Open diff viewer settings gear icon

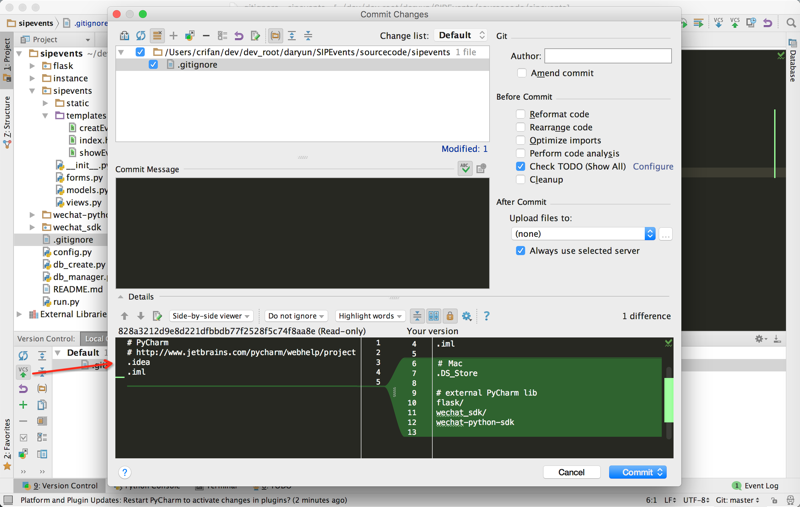tap(467, 316)
